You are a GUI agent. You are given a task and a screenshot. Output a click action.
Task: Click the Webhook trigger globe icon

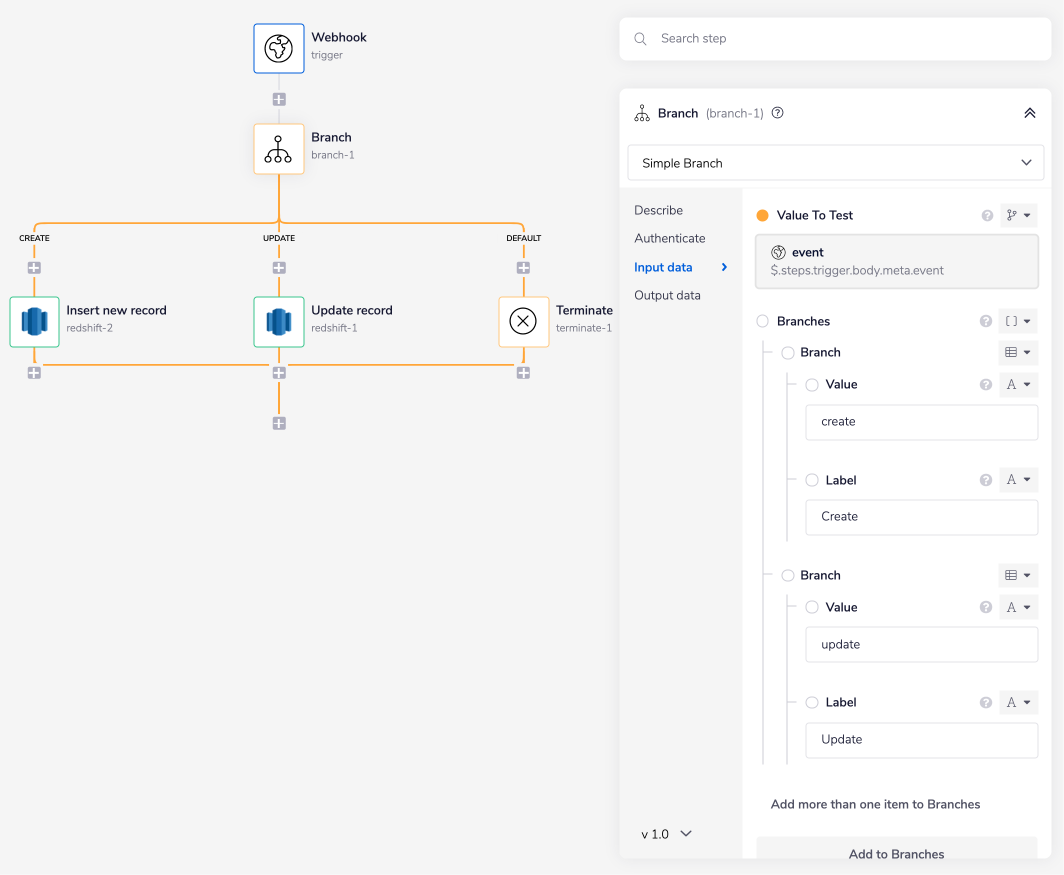point(278,48)
